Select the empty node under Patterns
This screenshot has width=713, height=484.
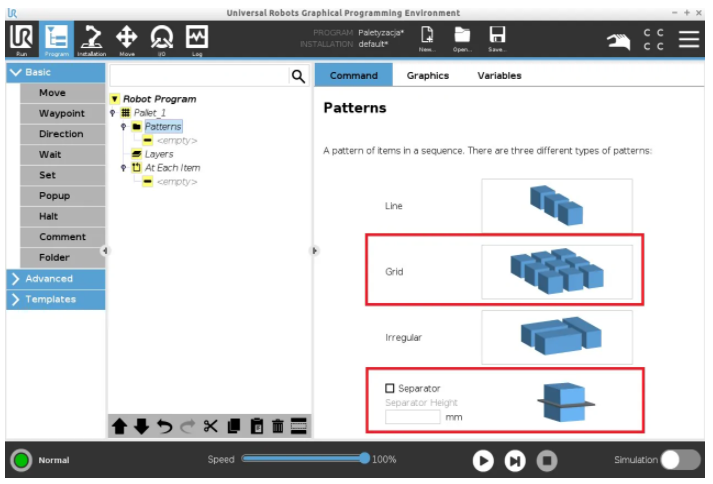tap(177, 141)
